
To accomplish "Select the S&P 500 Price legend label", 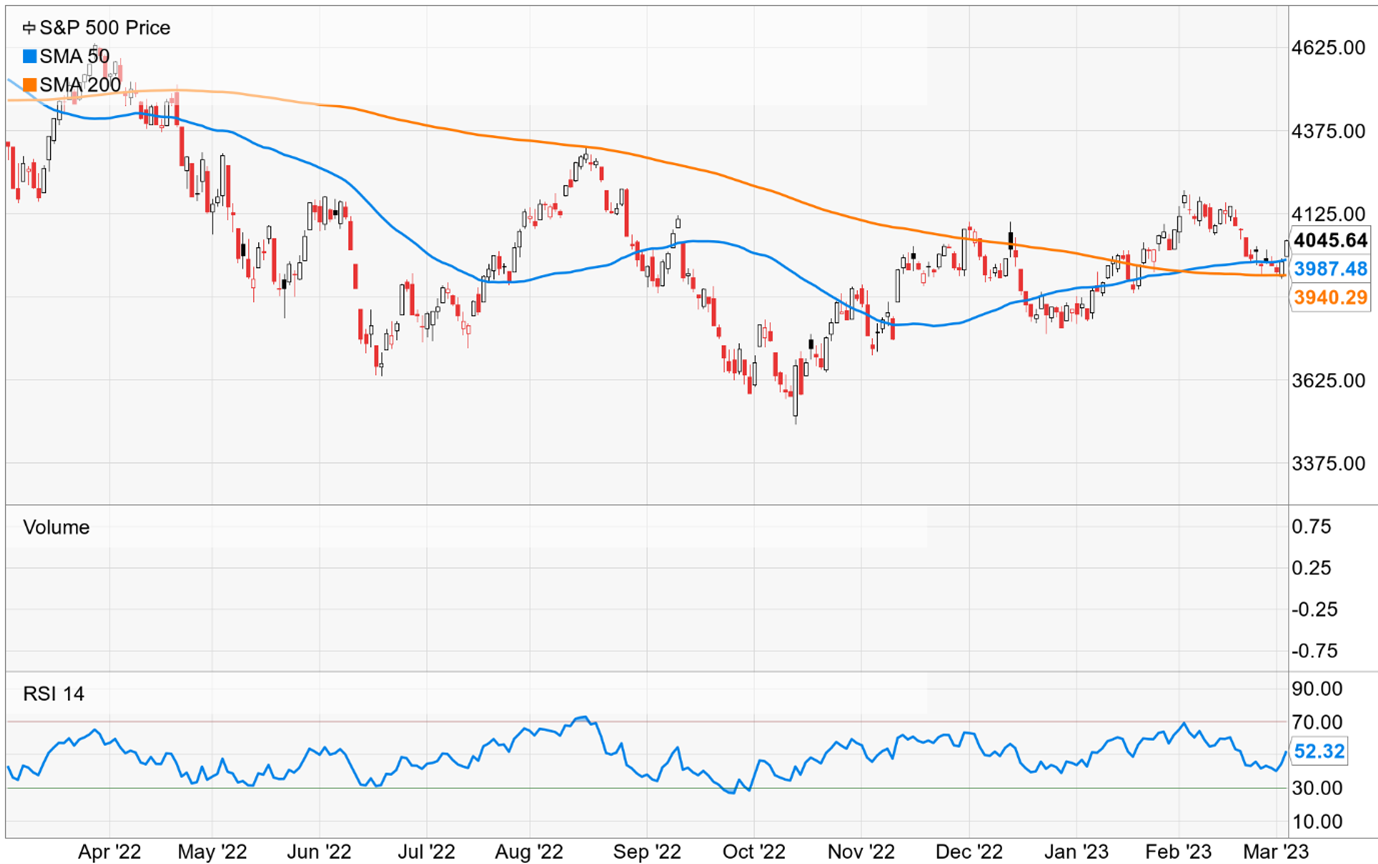I will pos(103,28).
